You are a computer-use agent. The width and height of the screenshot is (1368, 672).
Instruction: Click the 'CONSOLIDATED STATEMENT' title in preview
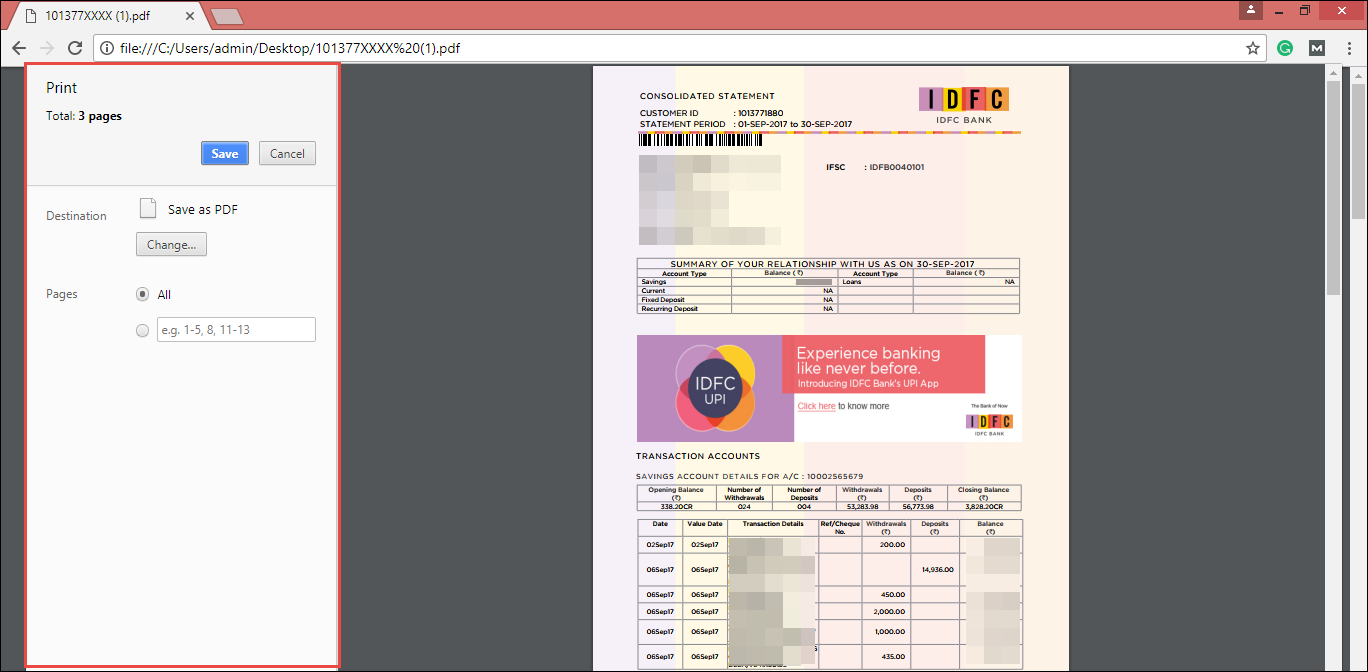pyautogui.click(x=707, y=97)
